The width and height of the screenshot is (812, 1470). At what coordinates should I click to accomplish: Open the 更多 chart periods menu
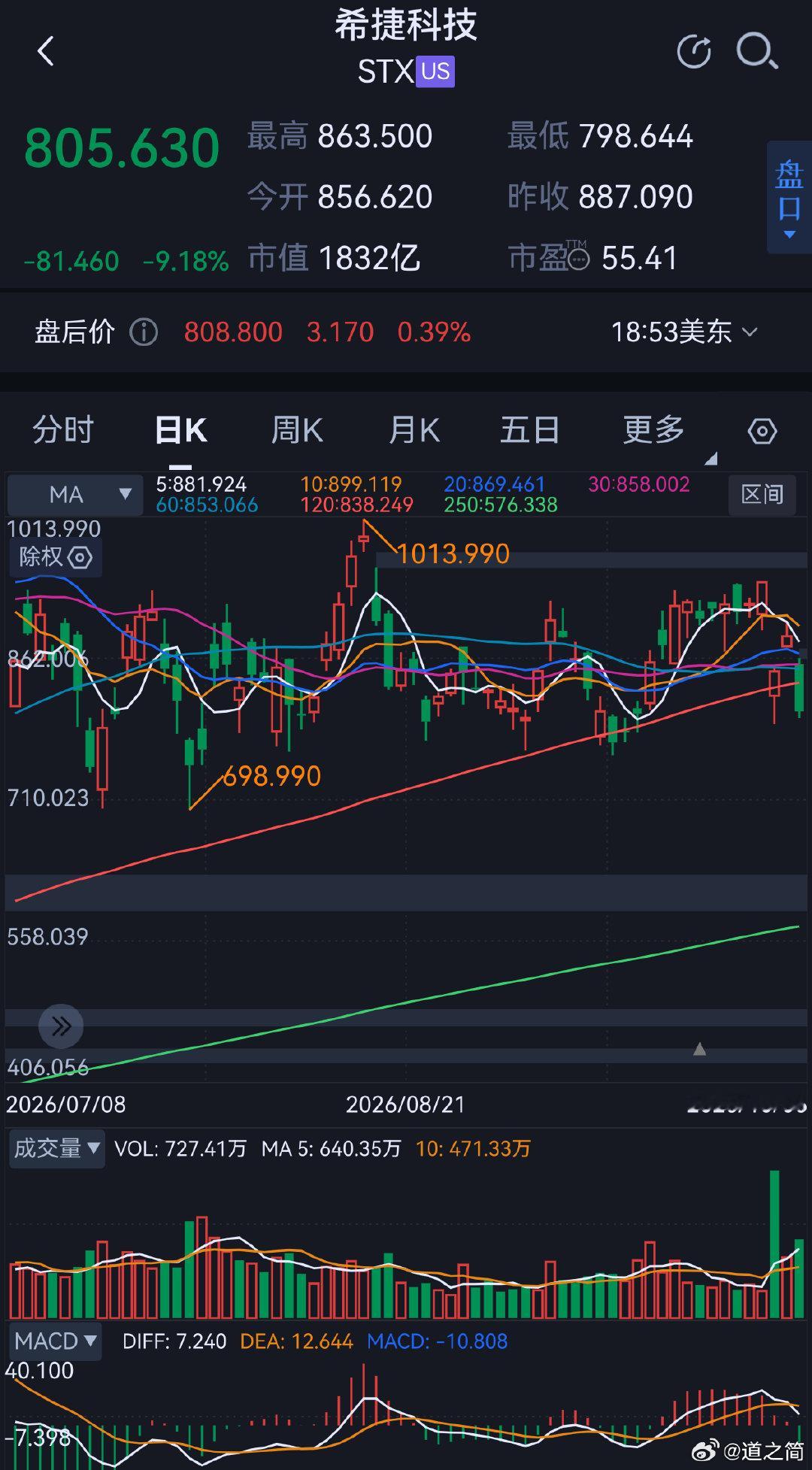point(653,430)
